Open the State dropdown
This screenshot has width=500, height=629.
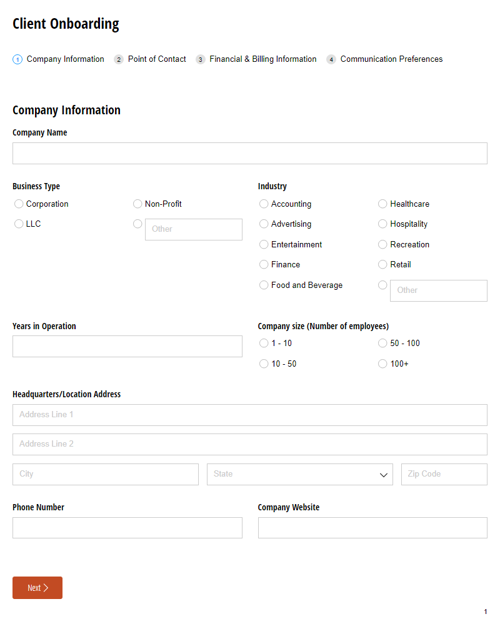300,474
